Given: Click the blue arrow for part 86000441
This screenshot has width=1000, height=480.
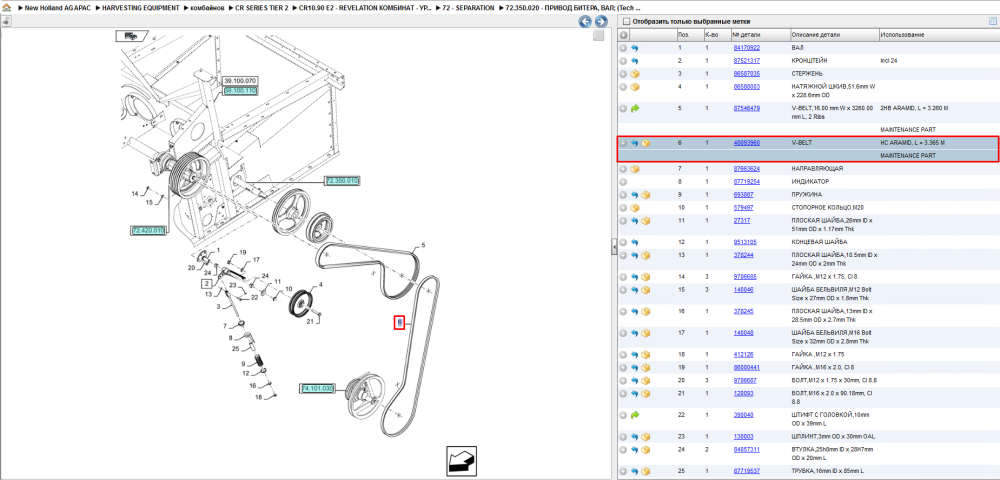Looking at the screenshot, I should coord(635,367).
